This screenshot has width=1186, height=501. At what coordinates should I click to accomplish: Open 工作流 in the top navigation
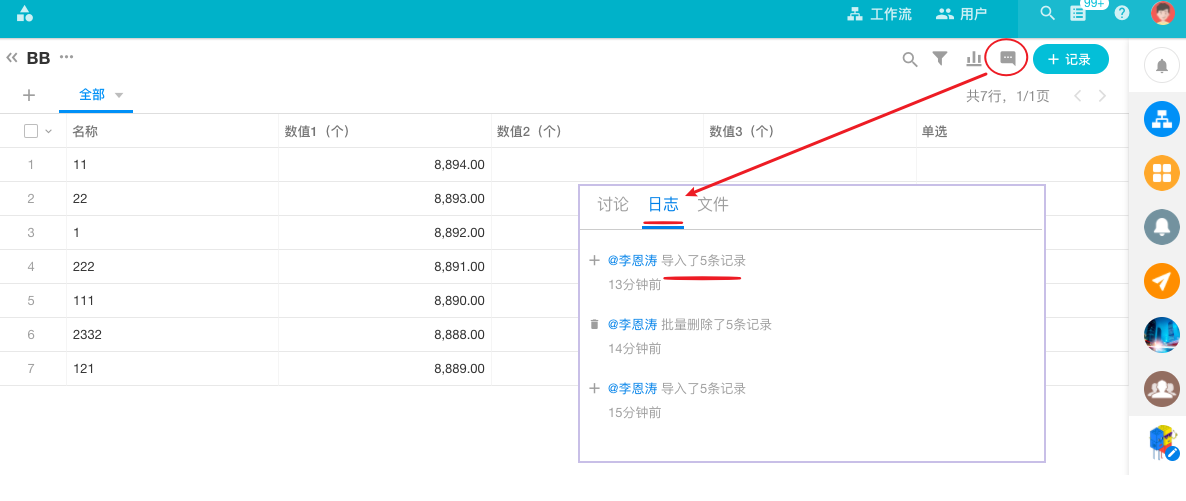click(x=879, y=14)
